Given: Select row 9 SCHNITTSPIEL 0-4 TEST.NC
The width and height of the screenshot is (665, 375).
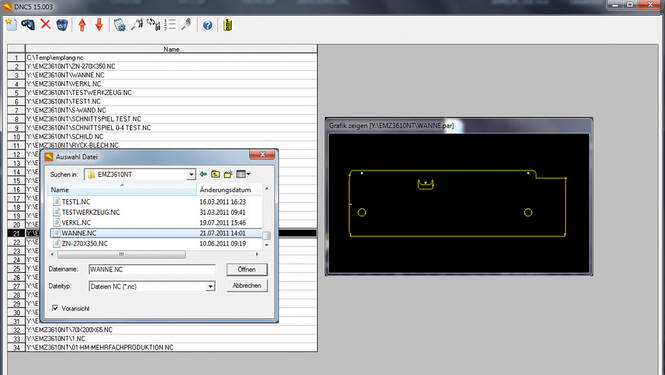Looking at the screenshot, I should (171, 128).
